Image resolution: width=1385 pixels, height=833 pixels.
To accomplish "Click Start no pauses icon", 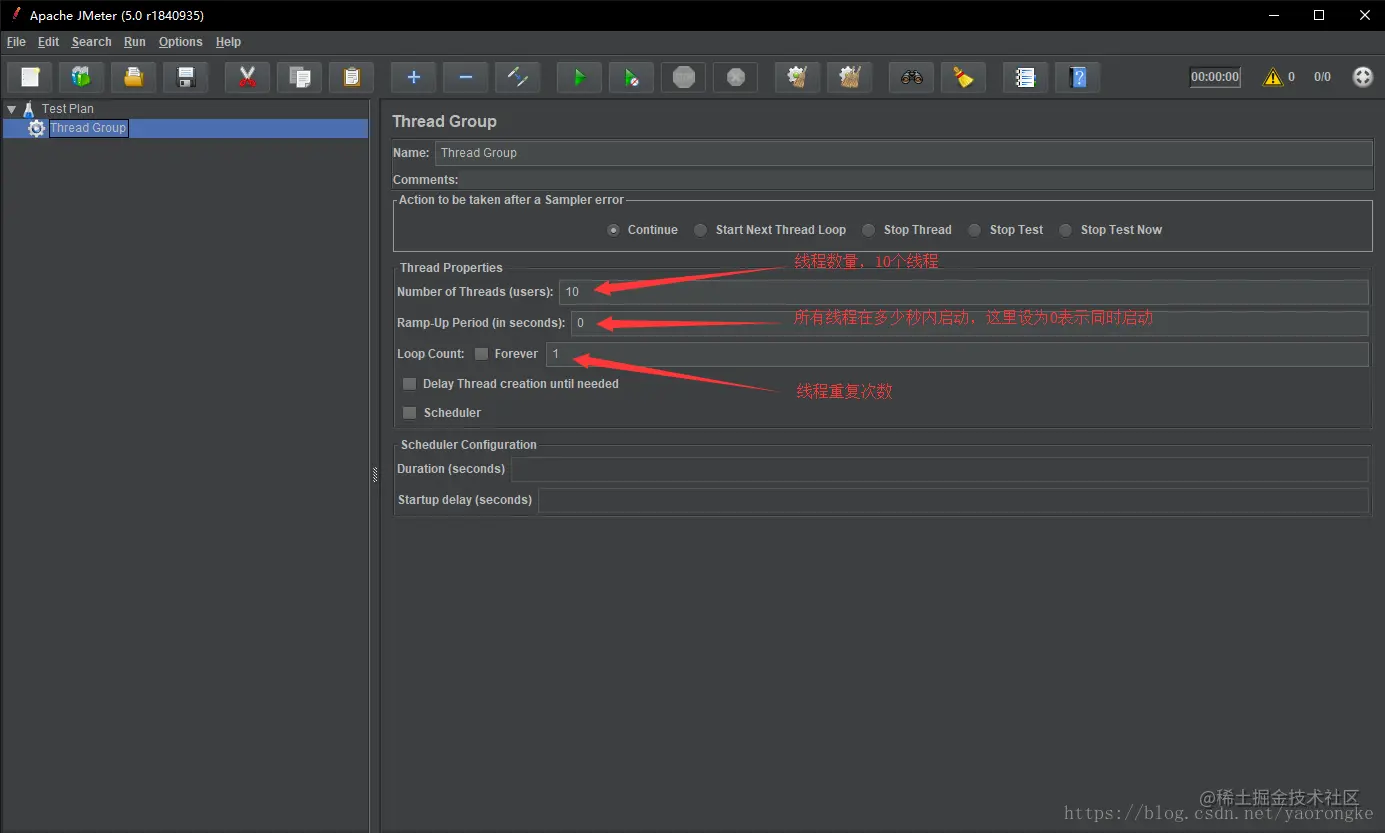I will coord(632,77).
